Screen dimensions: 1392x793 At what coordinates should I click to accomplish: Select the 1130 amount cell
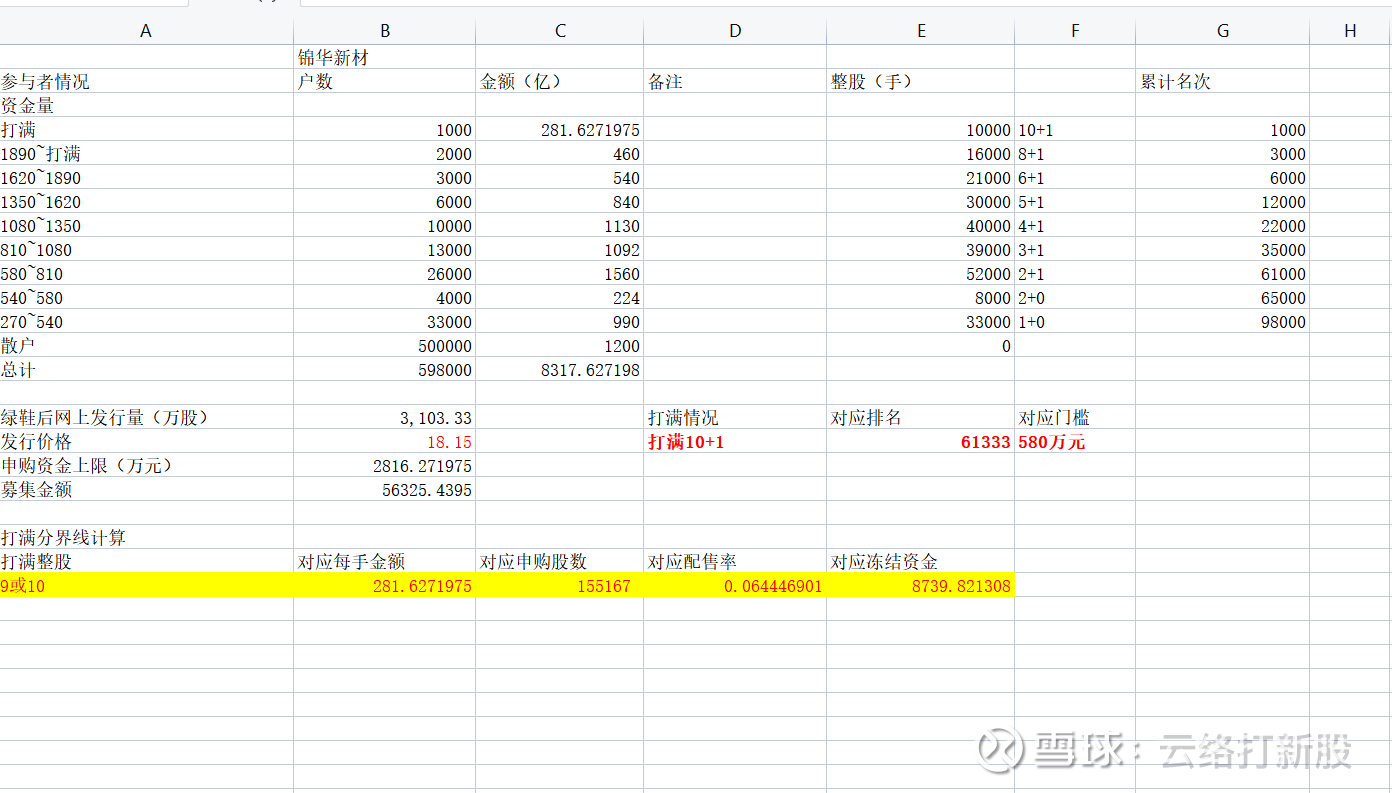pyautogui.click(x=559, y=225)
